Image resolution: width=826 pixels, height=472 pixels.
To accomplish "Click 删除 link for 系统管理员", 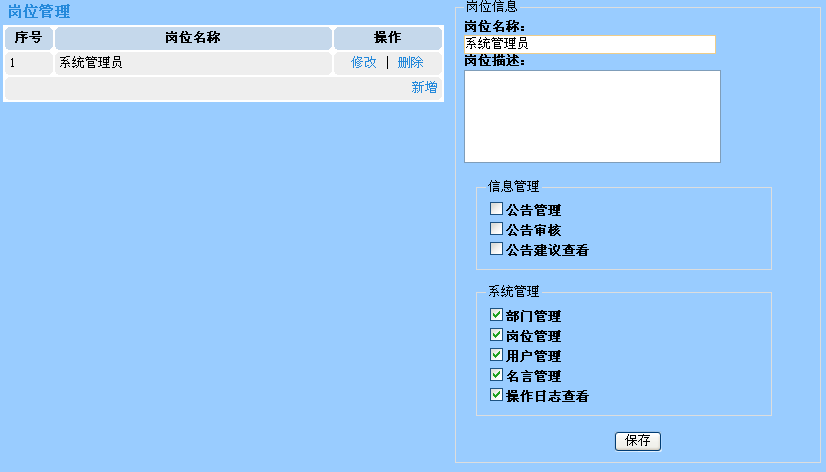I will [x=410, y=62].
